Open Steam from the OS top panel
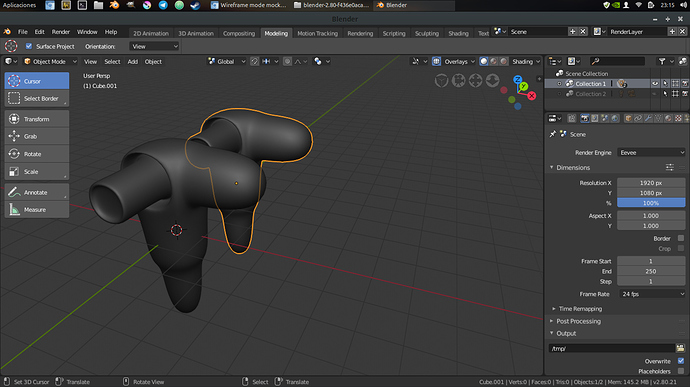 click(x=195, y=5)
